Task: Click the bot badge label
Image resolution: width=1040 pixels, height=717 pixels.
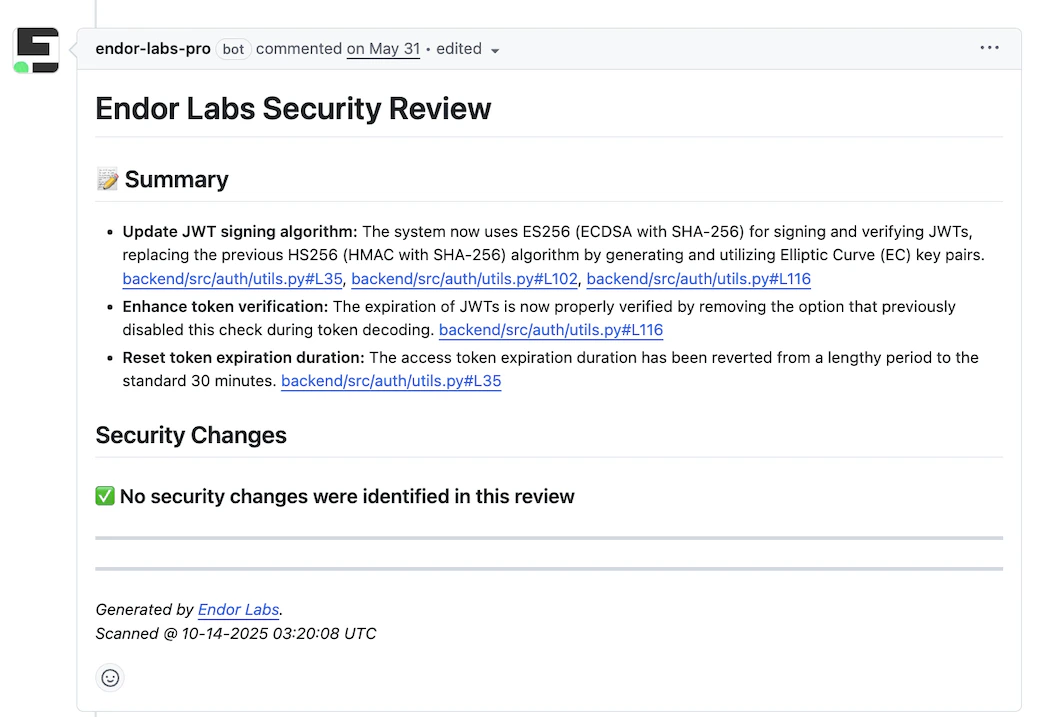Action: click(x=232, y=48)
